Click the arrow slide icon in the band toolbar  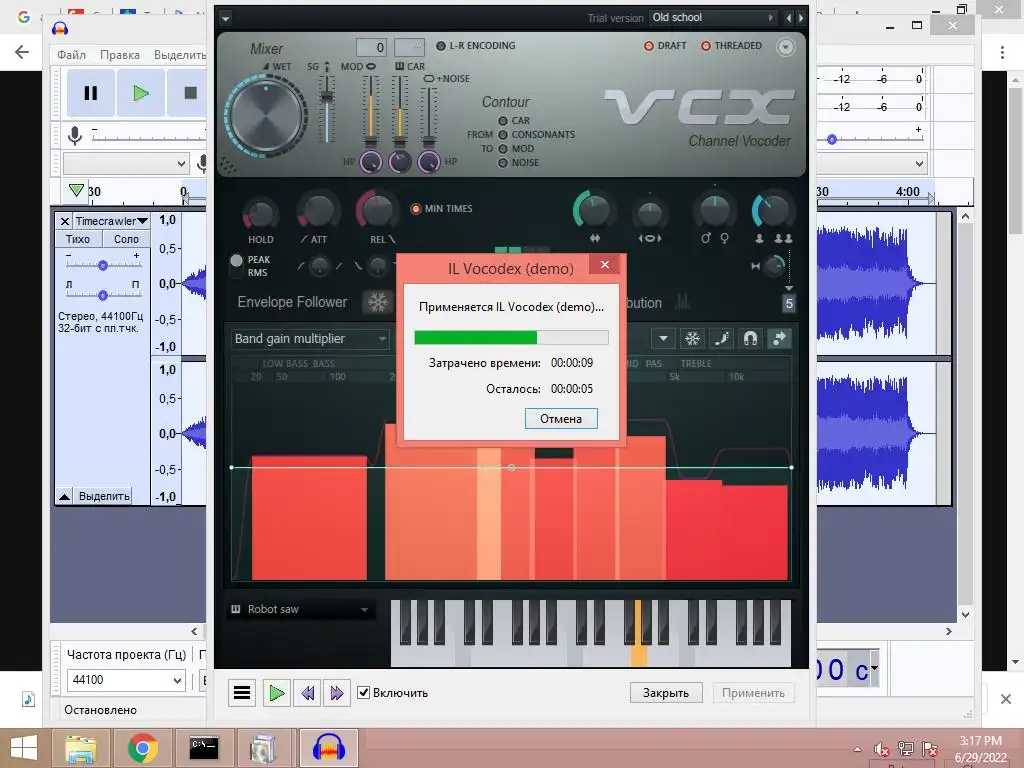pos(779,338)
